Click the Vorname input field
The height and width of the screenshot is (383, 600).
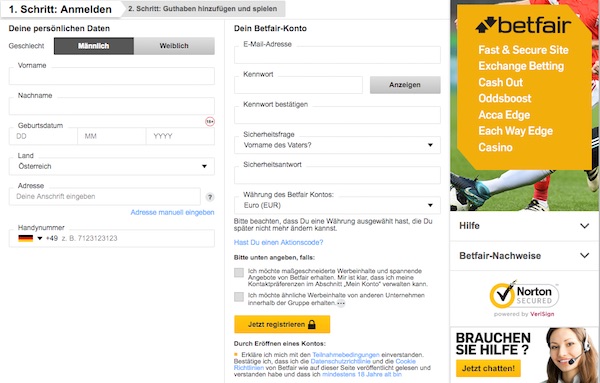(x=112, y=76)
